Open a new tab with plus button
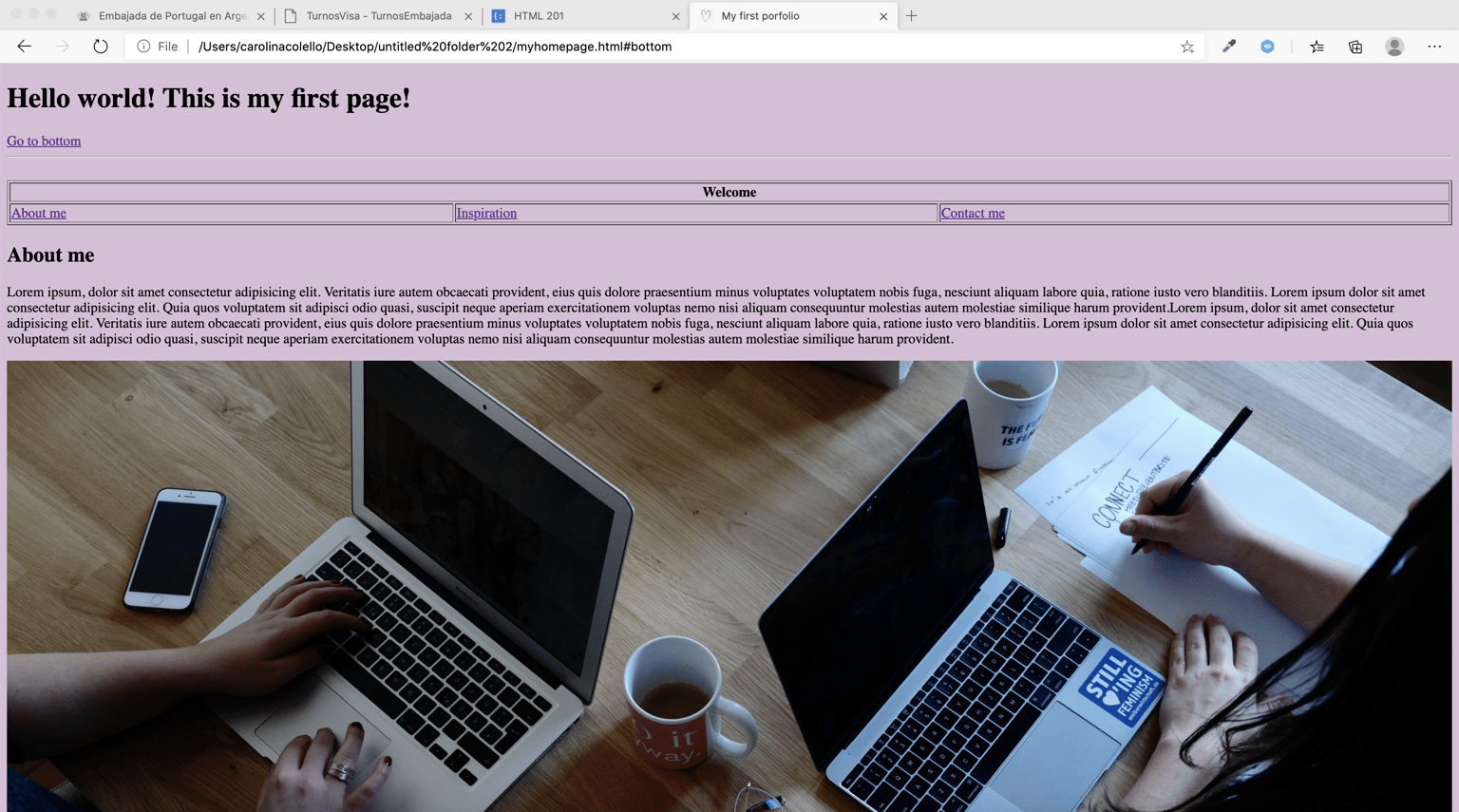Viewport: 1459px width, 812px height. [911, 16]
